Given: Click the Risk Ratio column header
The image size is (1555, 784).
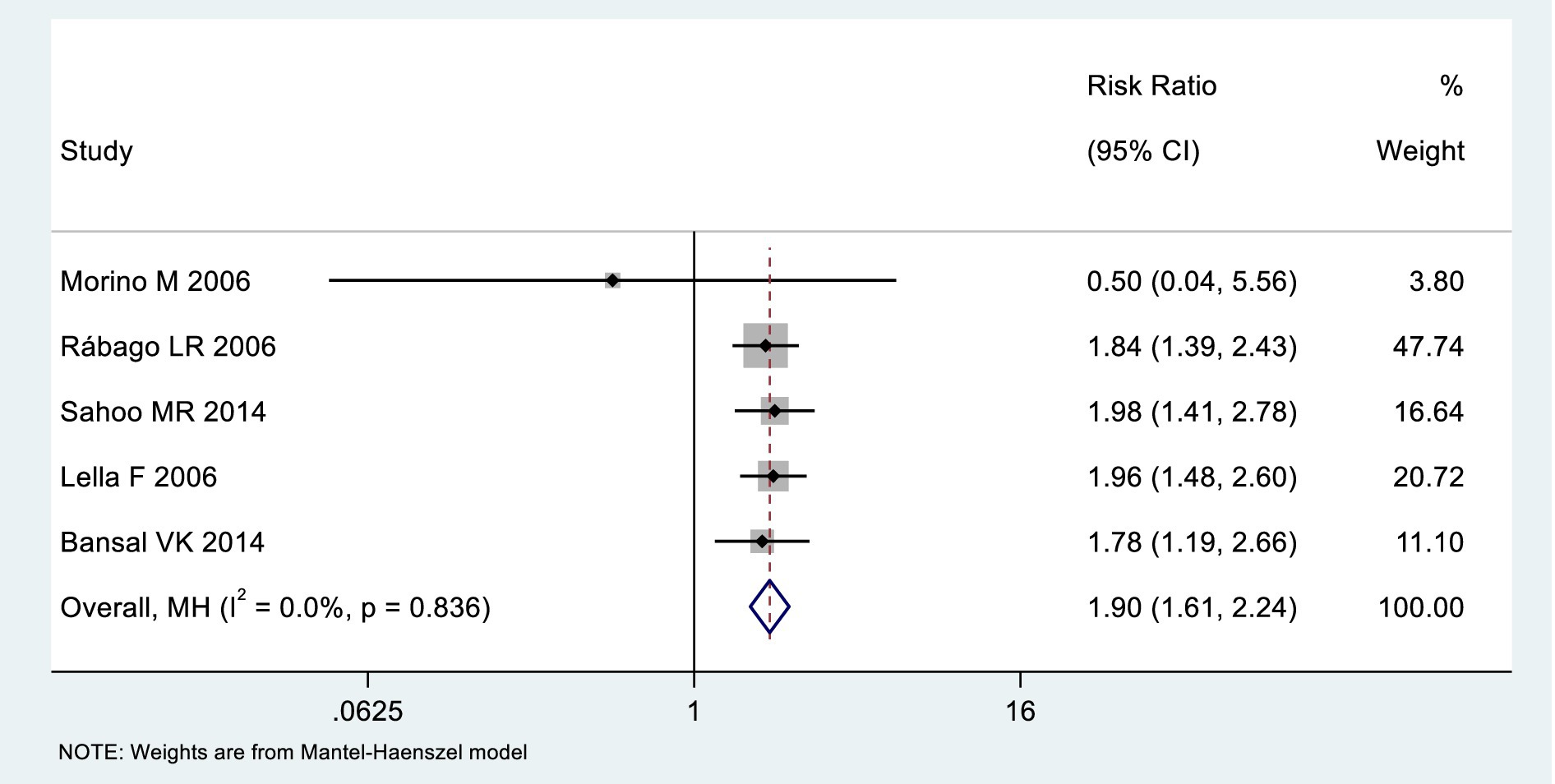Looking at the screenshot, I should tap(1151, 86).
